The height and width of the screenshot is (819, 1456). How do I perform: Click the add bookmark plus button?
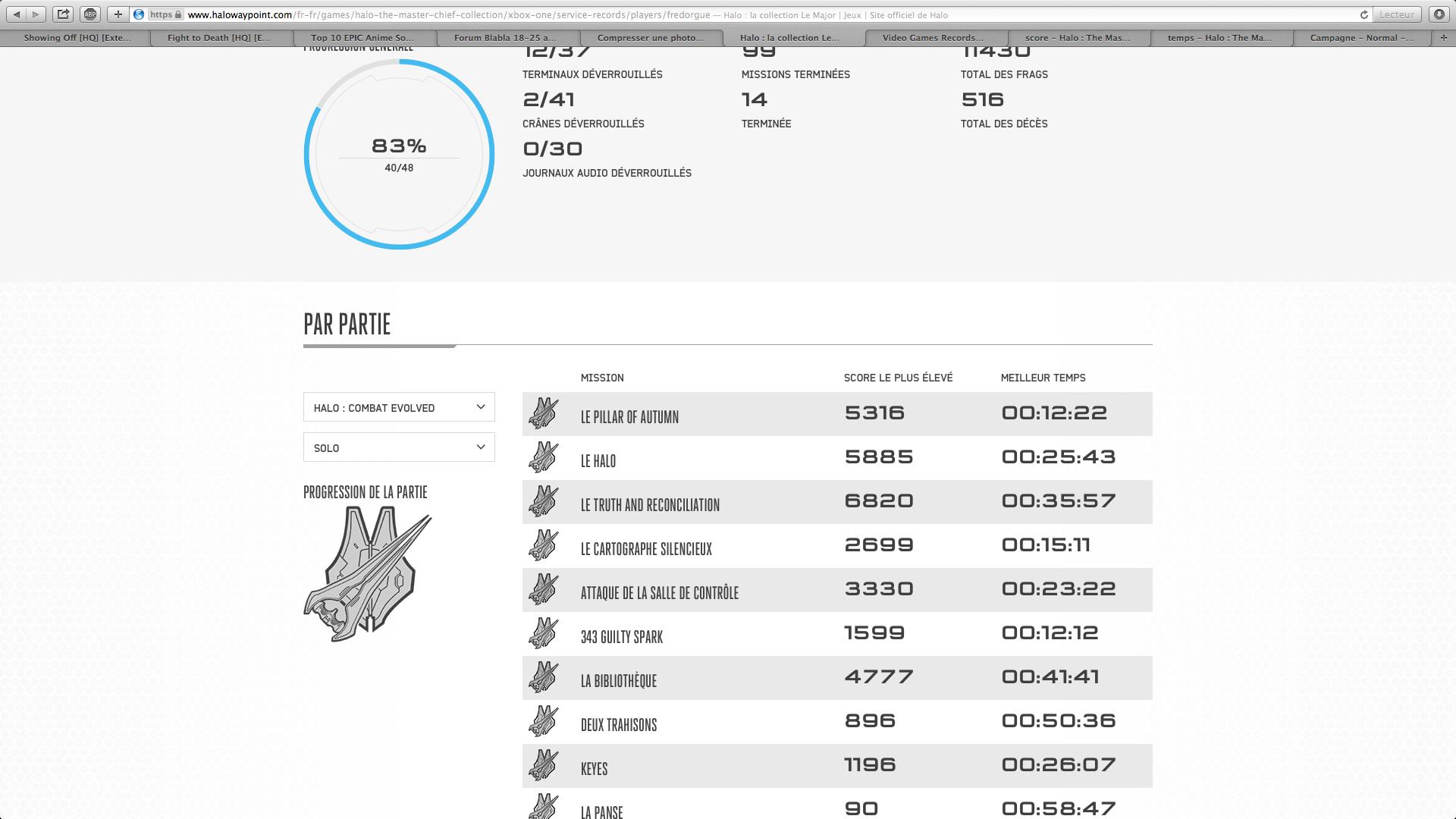(118, 14)
